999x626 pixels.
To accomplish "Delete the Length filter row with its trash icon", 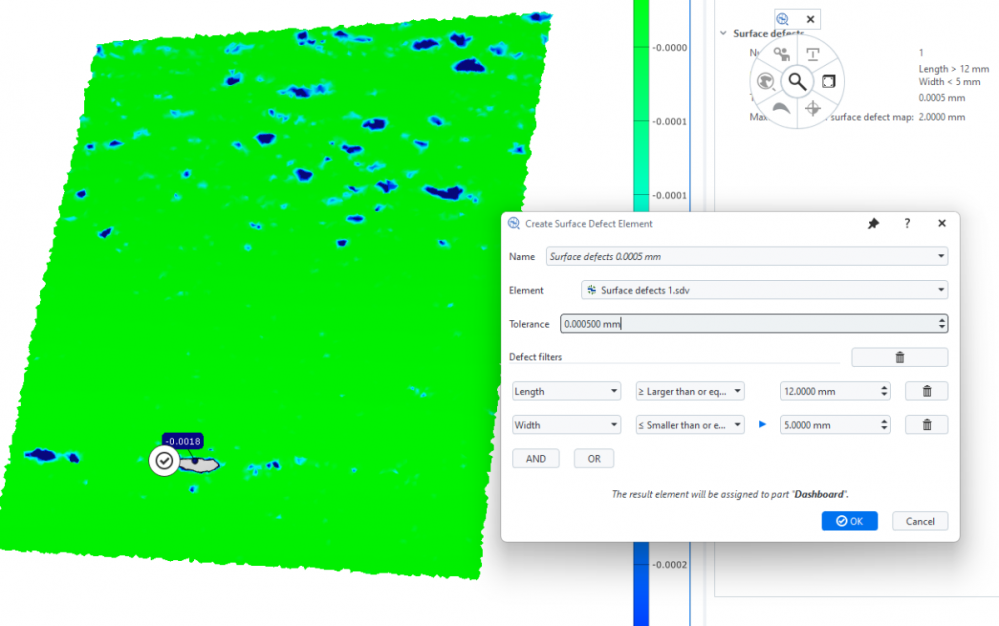I will pos(926,391).
